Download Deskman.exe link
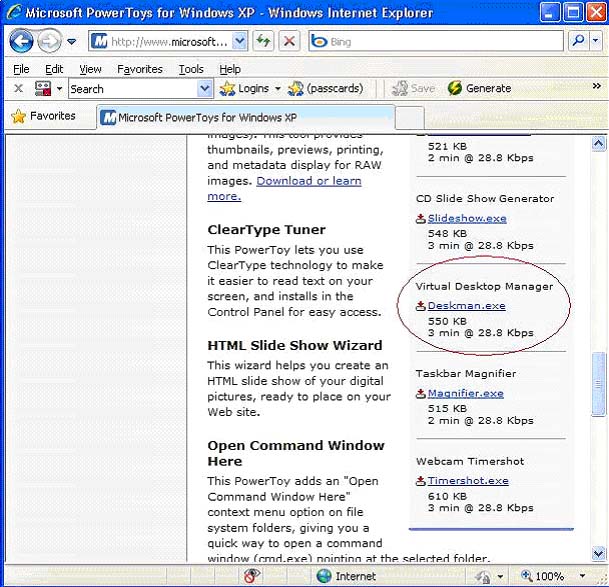The height and width of the screenshot is (587, 609). [466, 306]
